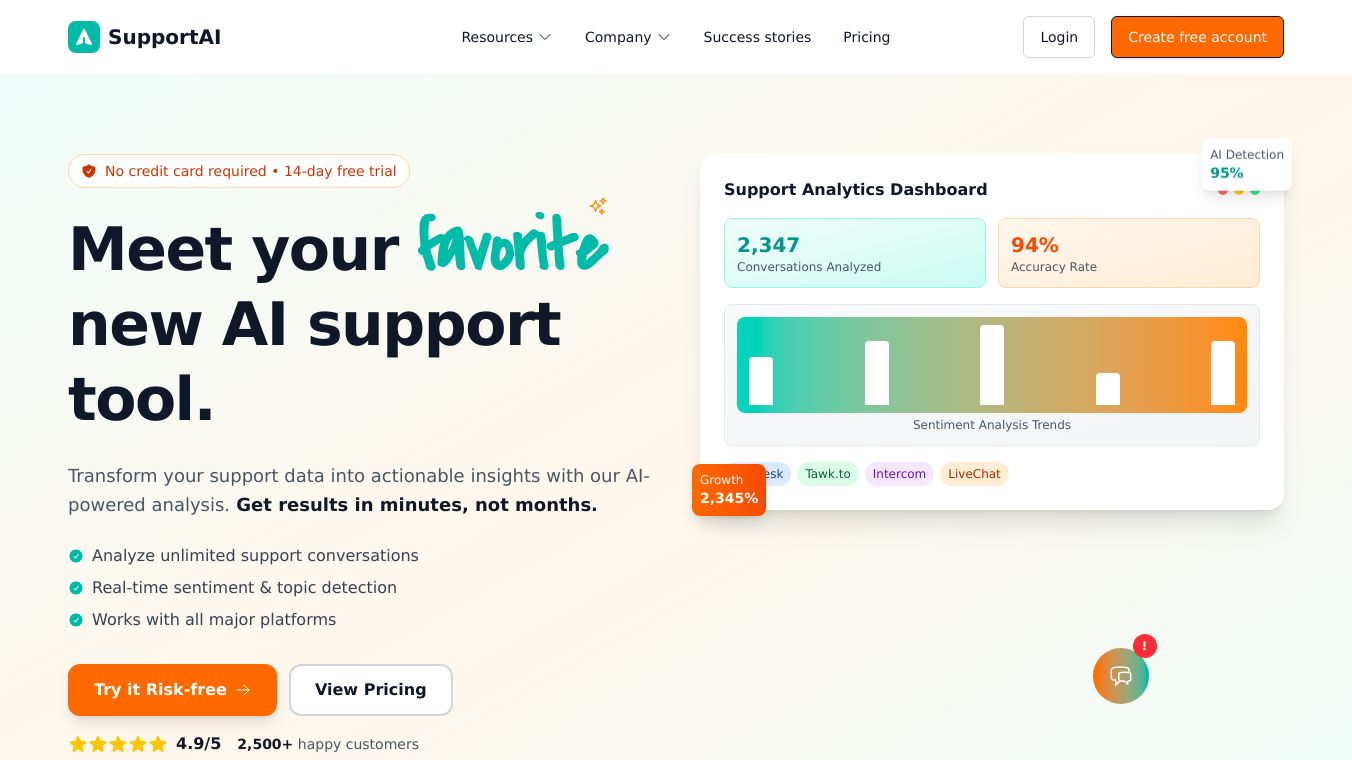
Task: Click the Login button
Action: pos(1058,37)
